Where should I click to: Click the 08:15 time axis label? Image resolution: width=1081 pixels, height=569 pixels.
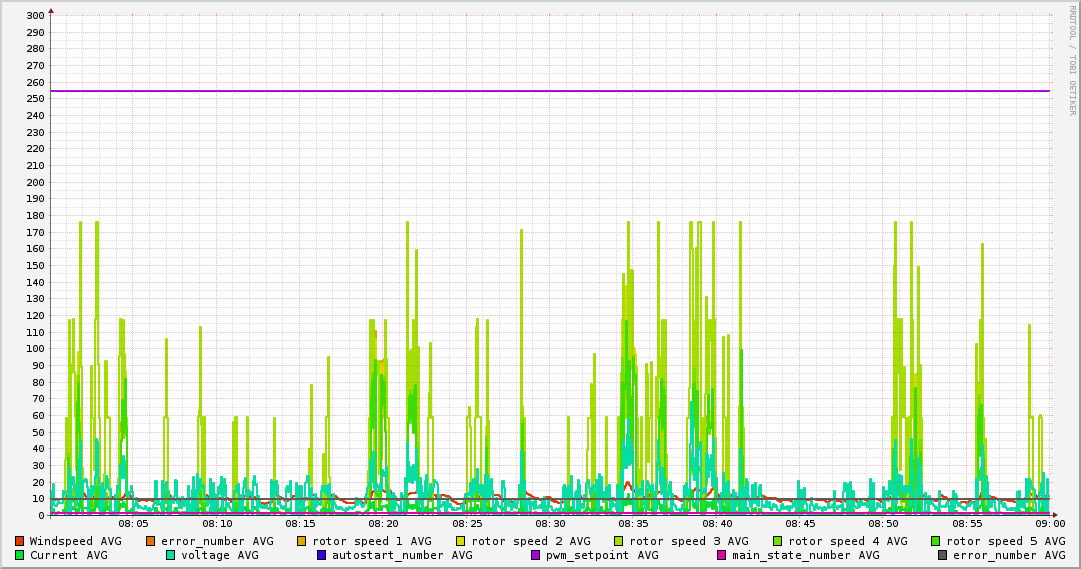coord(300,524)
